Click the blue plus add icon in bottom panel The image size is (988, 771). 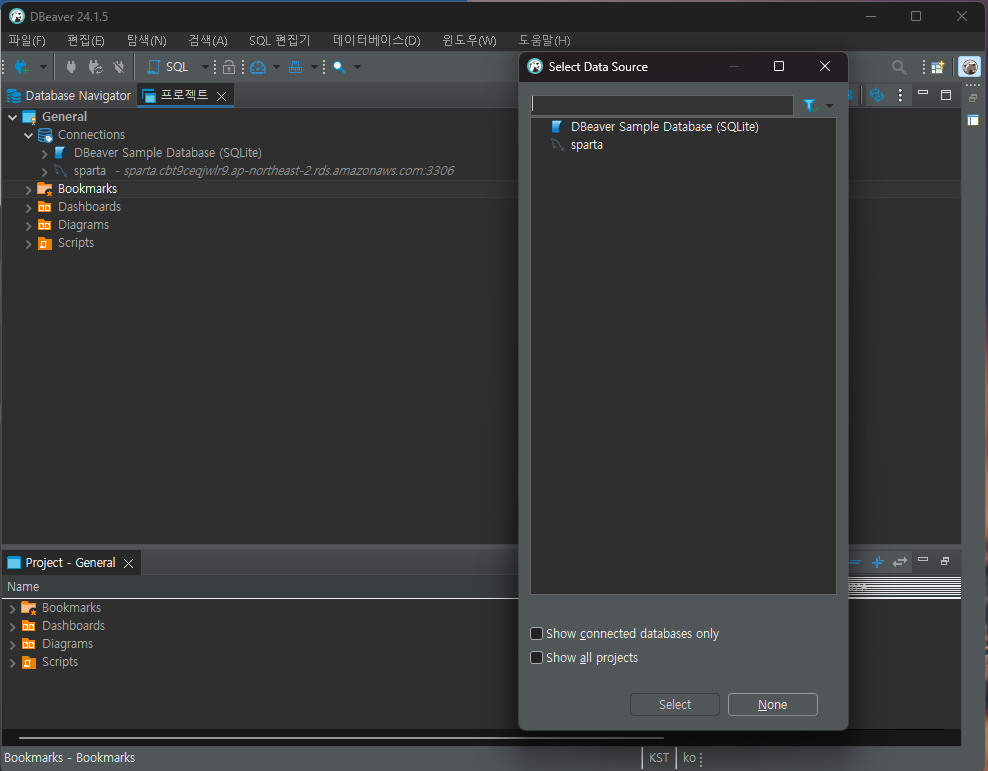878,561
